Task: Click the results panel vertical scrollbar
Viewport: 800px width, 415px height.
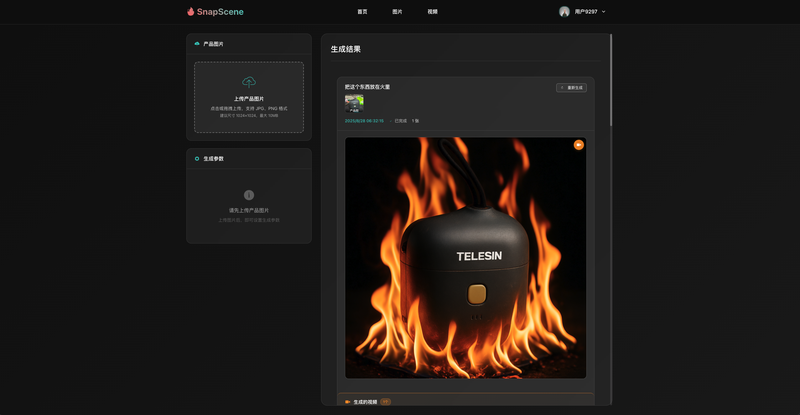Action: pos(611,80)
